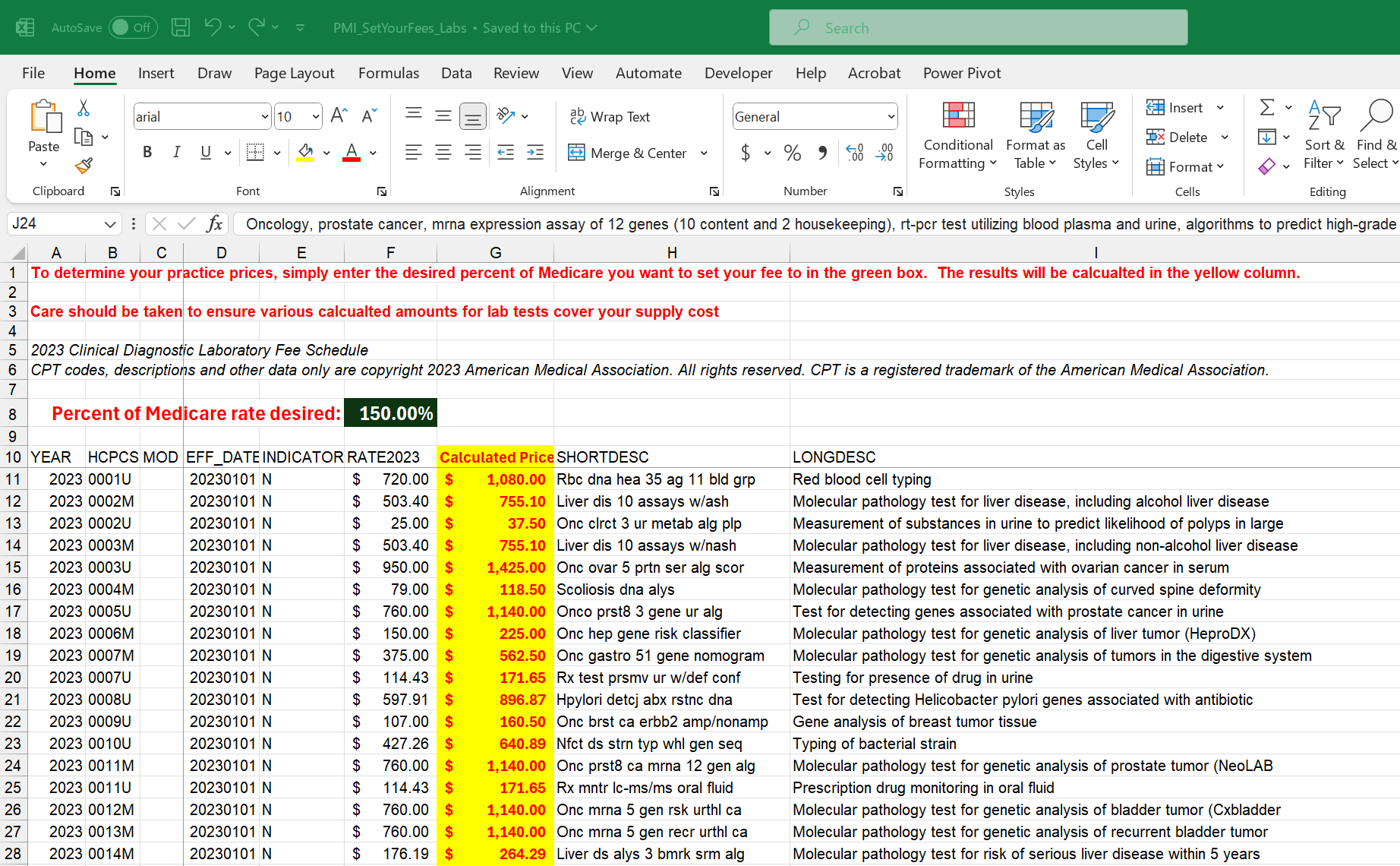Click the Format Painter brush icon
Screen dimensions: 1400x866
pyautogui.click(x=84, y=166)
